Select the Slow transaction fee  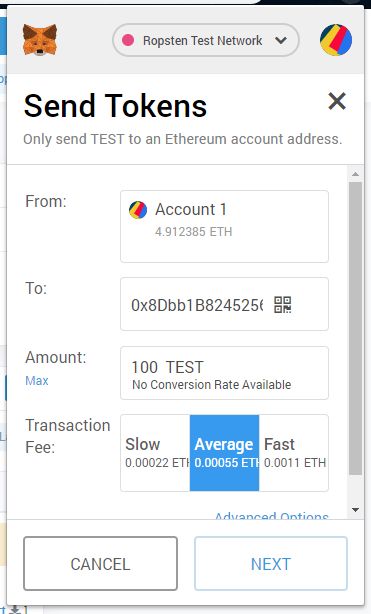pyautogui.click(x=155, y=453)
